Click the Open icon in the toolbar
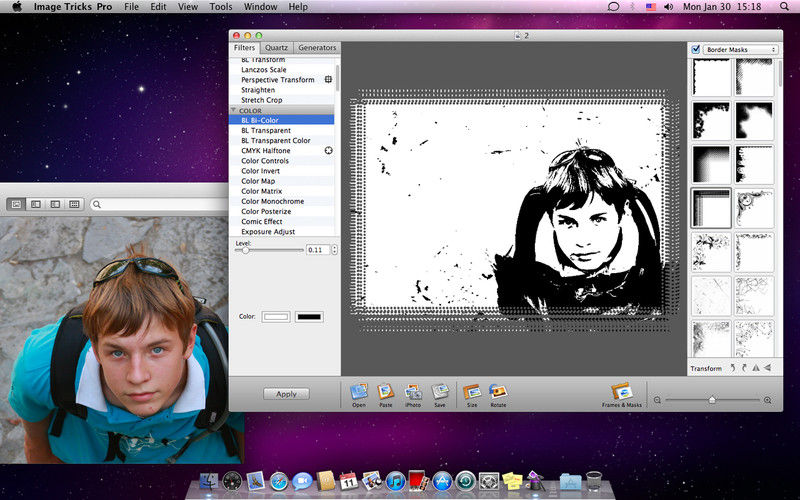The image size is (800, 500). click(x=358, y=391)
